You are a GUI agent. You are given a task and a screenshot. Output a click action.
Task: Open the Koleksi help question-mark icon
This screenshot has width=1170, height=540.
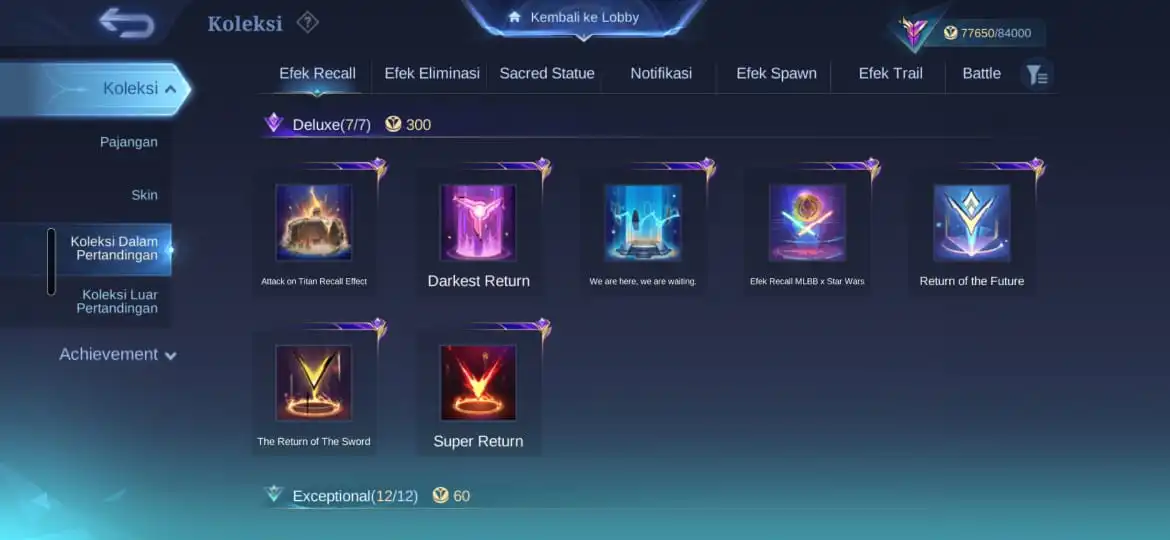(x=307, y=22)
